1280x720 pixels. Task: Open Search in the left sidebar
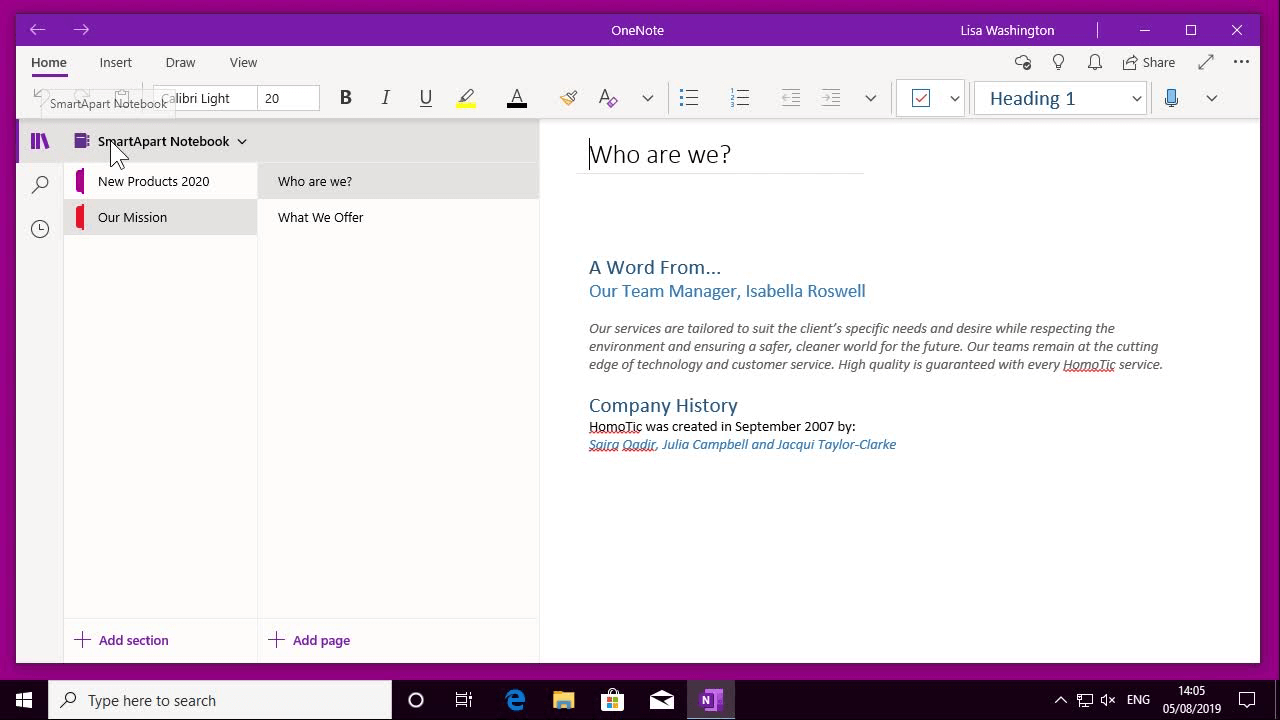39,184
